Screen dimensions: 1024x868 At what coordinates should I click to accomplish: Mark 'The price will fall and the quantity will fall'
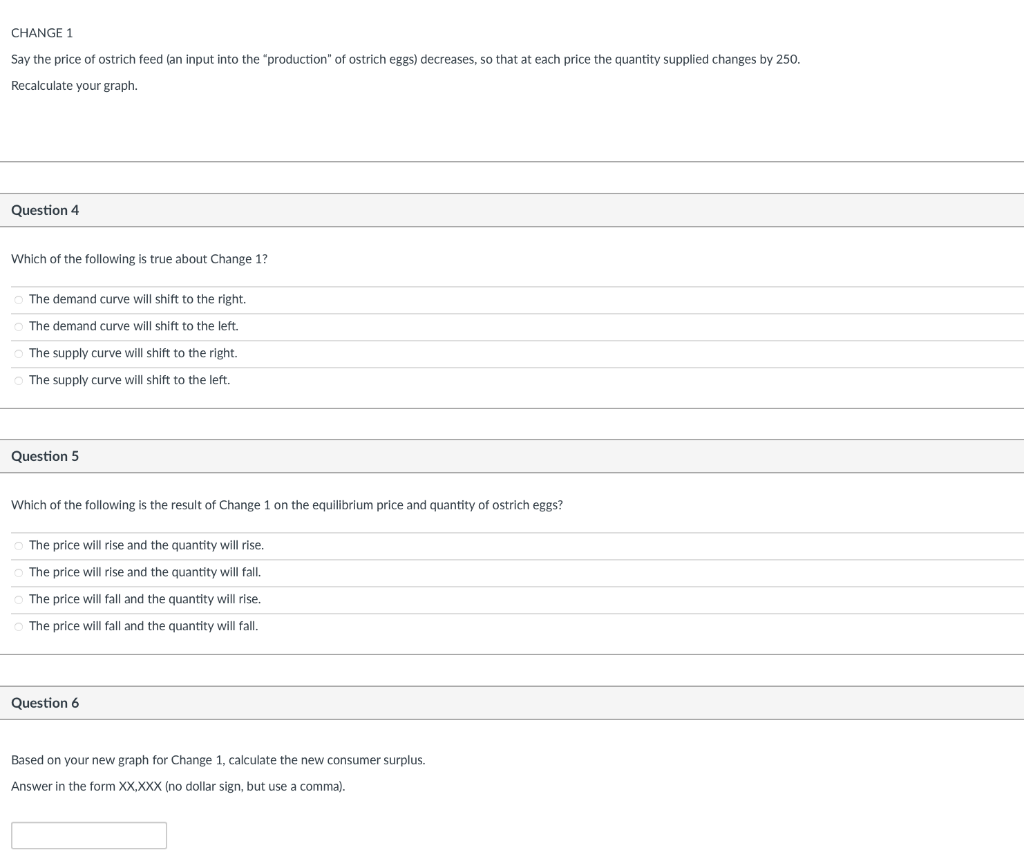pos(18,626)
